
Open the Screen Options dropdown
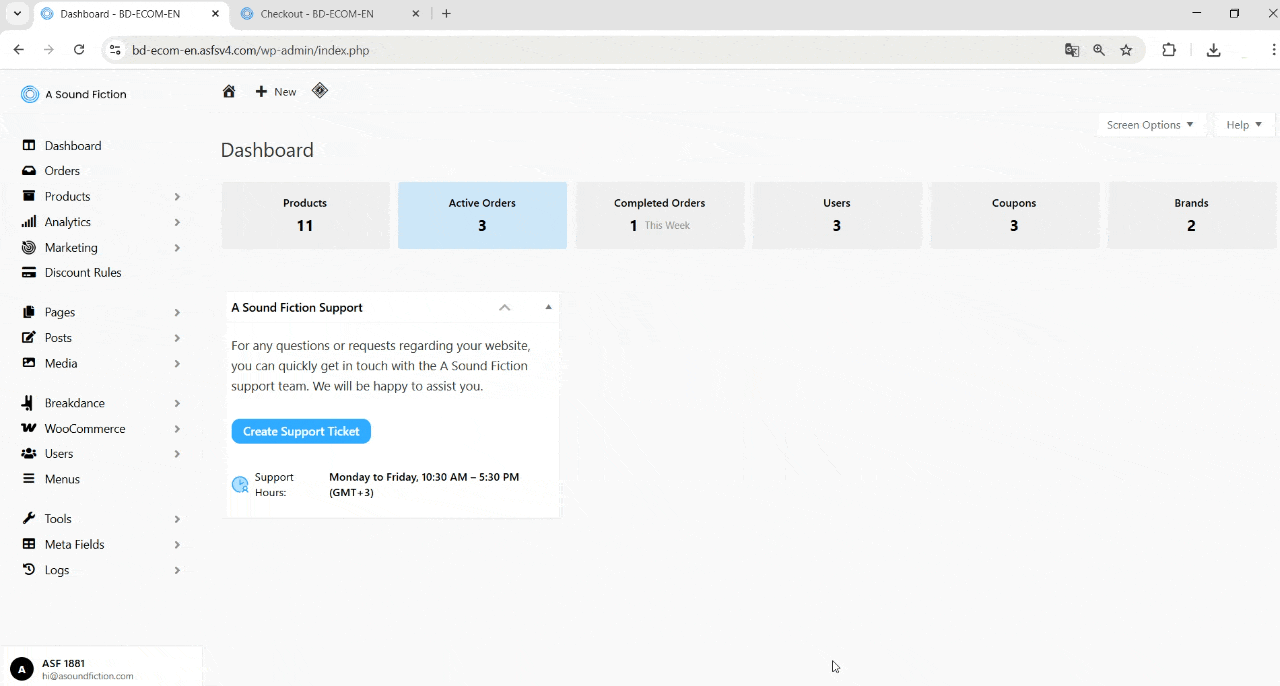tap(1150, 124)
